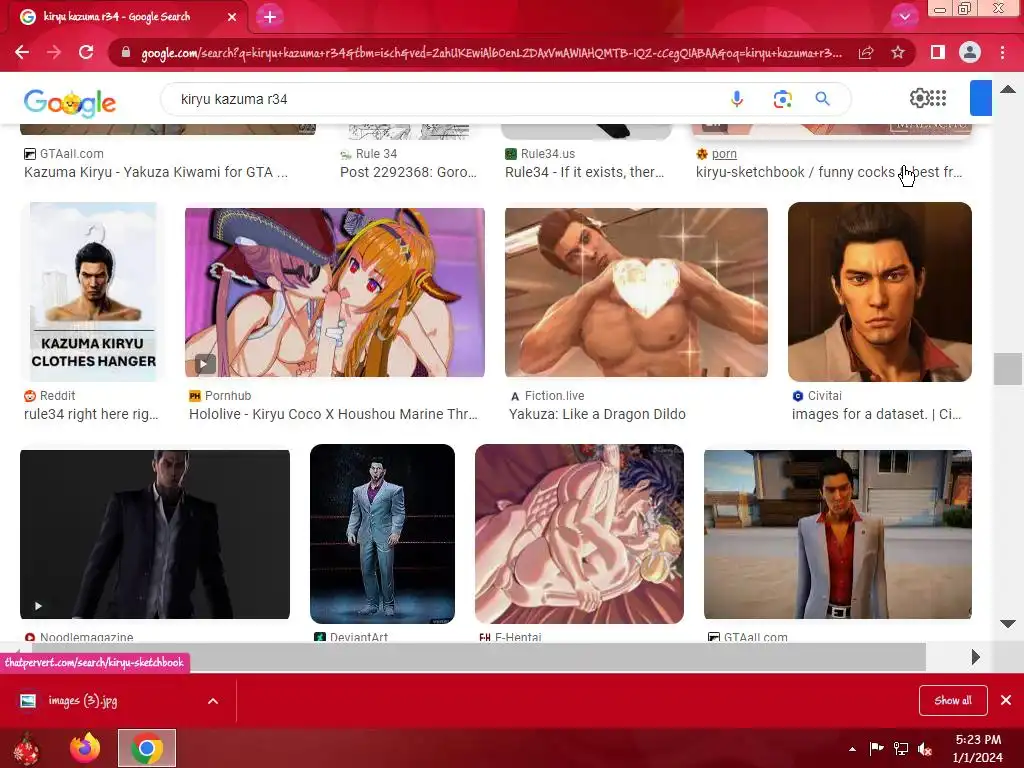Start voice search with the microphone
This screenshot has width=1024, height=768.
click(737, 99)
